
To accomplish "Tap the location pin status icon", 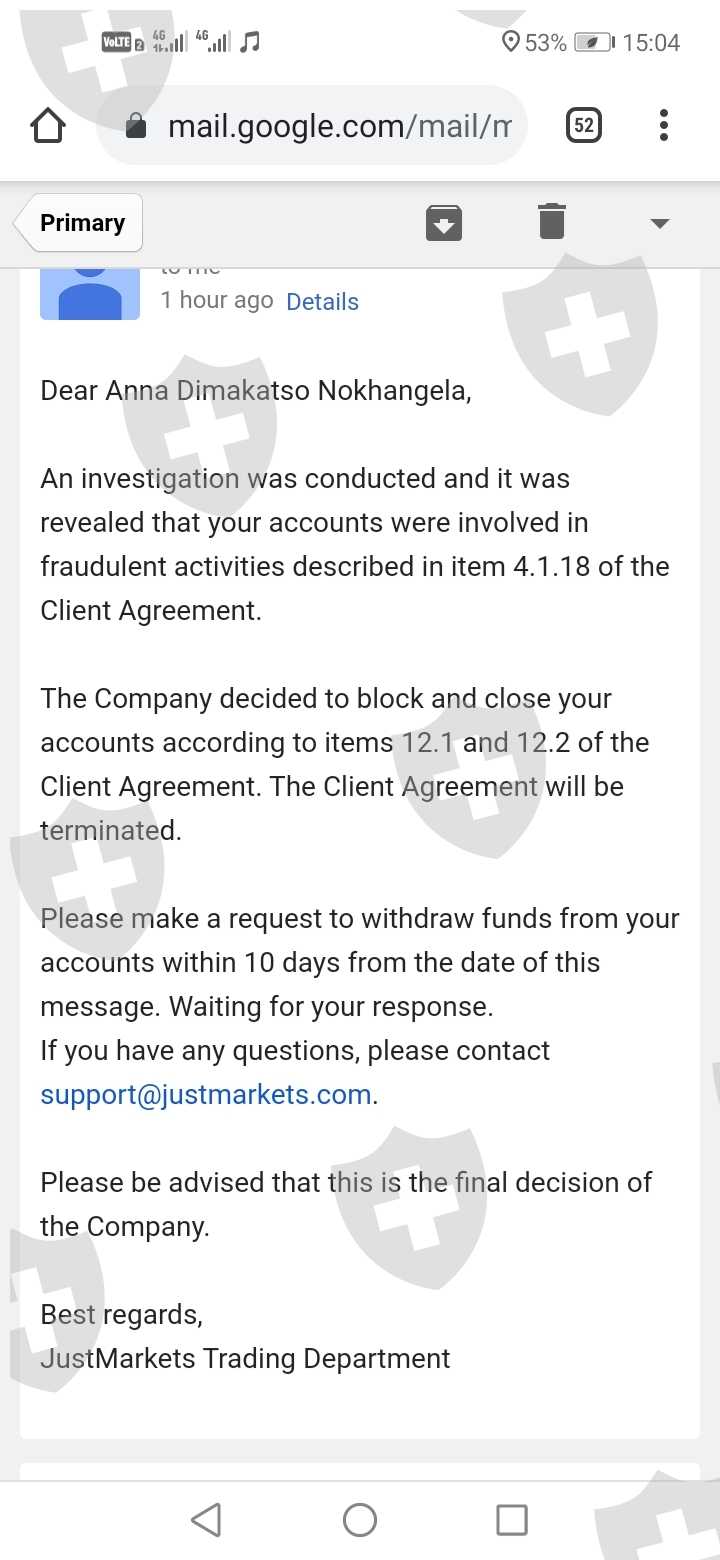I will tap(510, 43).
